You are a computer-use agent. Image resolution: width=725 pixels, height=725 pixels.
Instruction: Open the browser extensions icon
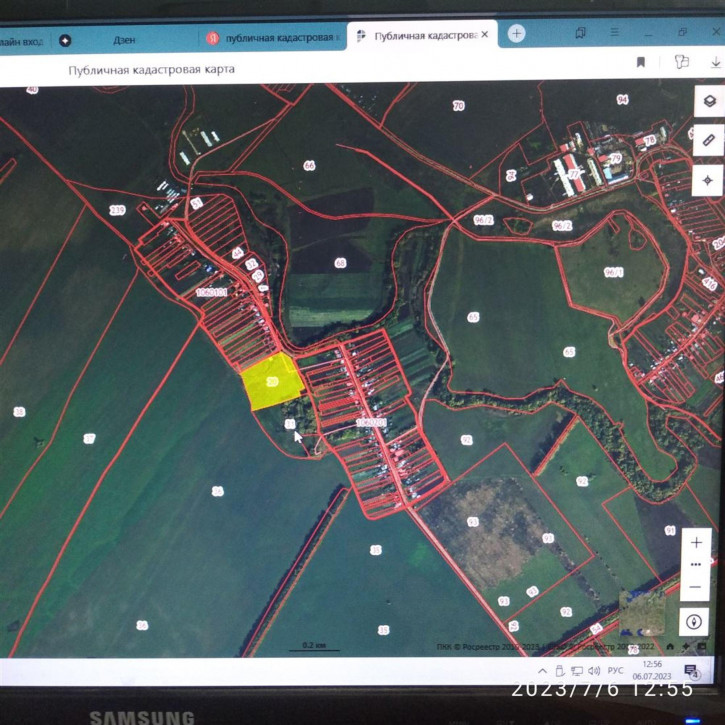pos(682,61)
